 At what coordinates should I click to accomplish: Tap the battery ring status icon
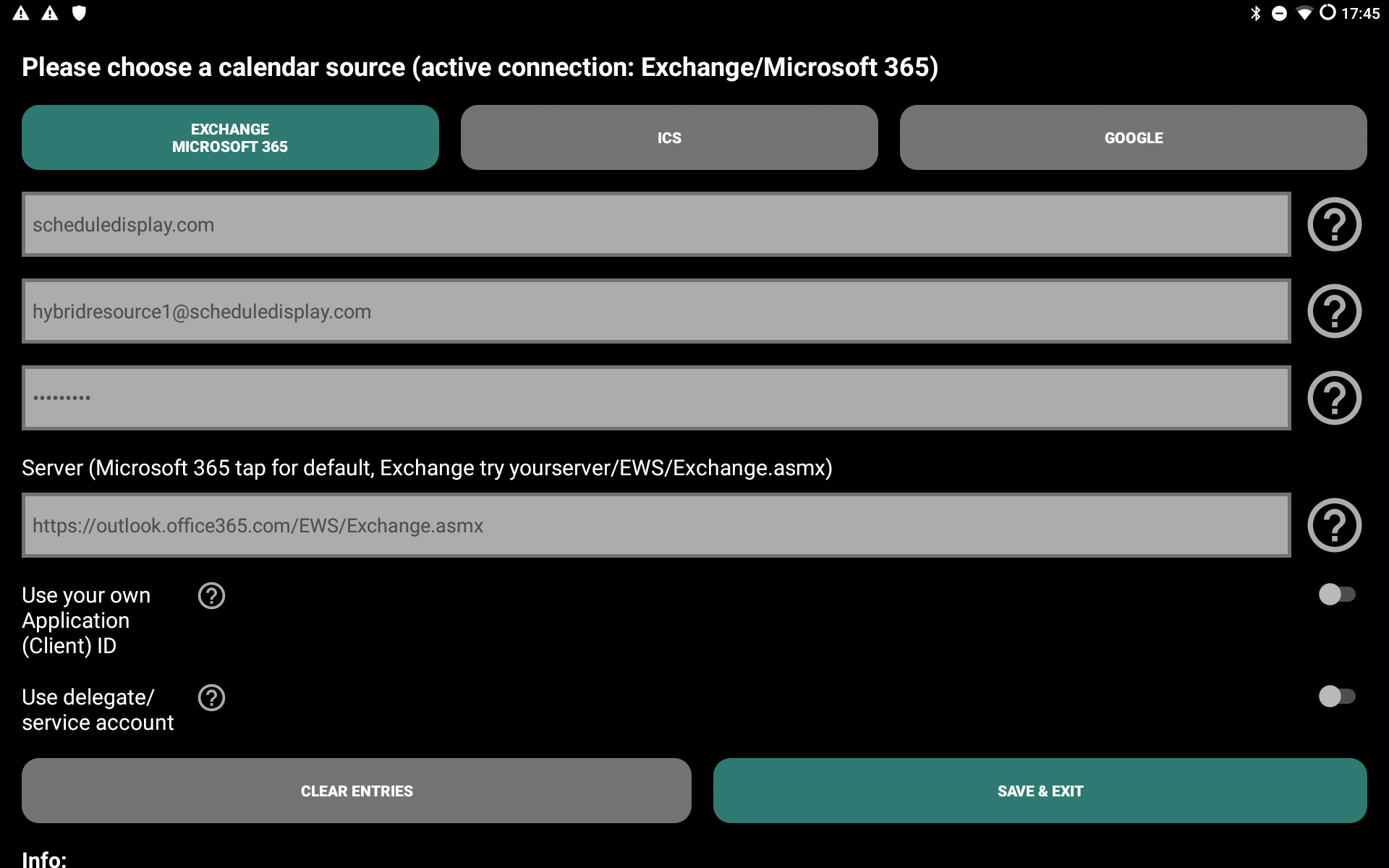click(1328, 12)
